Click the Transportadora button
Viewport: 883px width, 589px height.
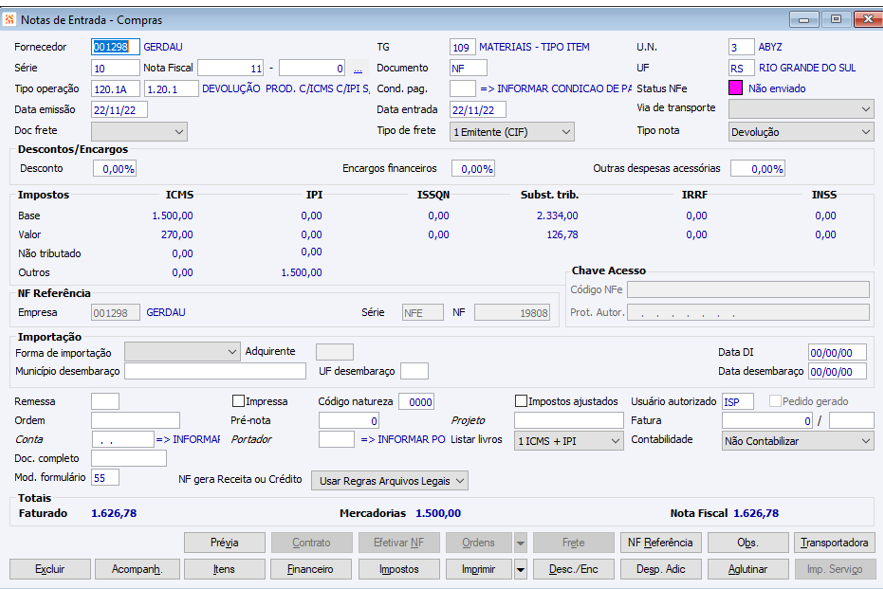835,543
